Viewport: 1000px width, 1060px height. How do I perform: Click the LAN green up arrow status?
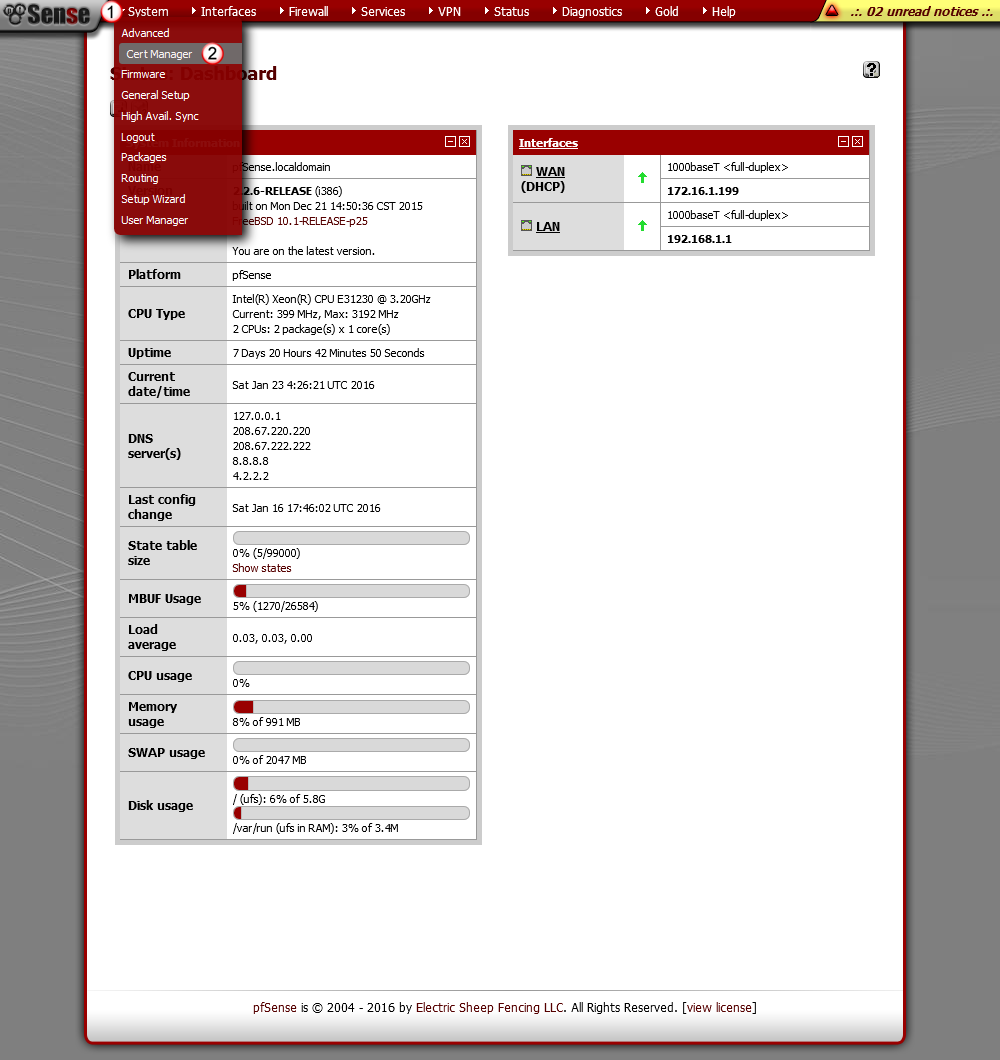[642, 226]
